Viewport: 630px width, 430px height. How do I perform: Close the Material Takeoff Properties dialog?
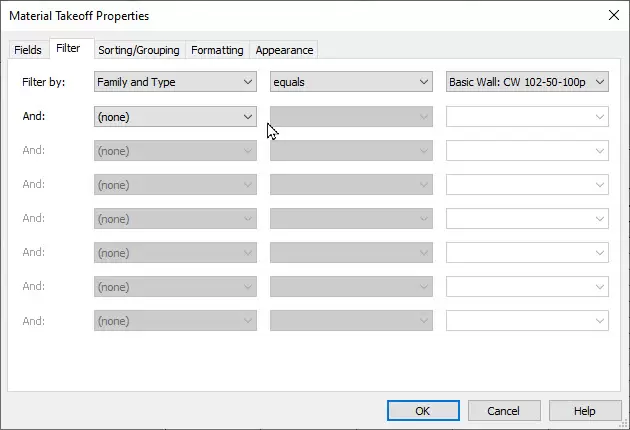point(612,14)
